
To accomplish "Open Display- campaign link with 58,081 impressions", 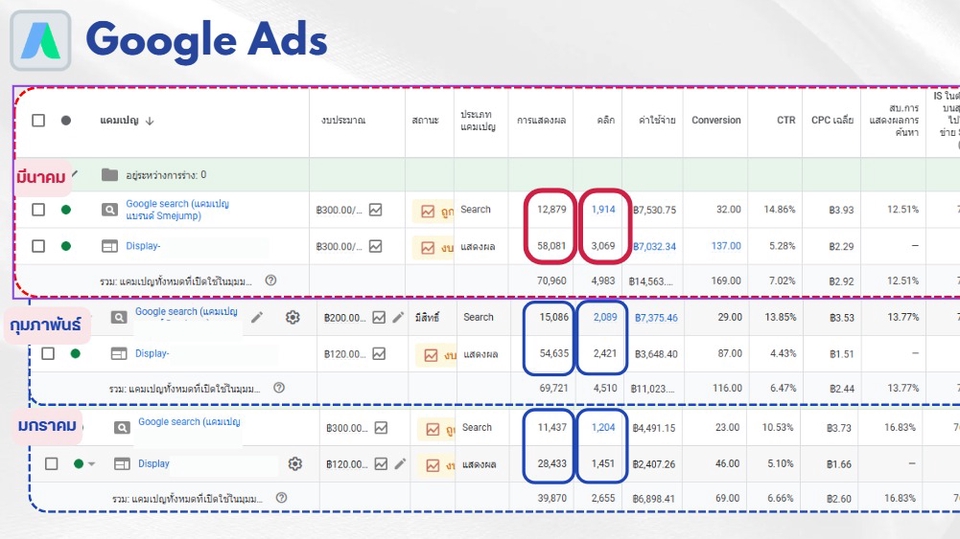I will 143,246.
